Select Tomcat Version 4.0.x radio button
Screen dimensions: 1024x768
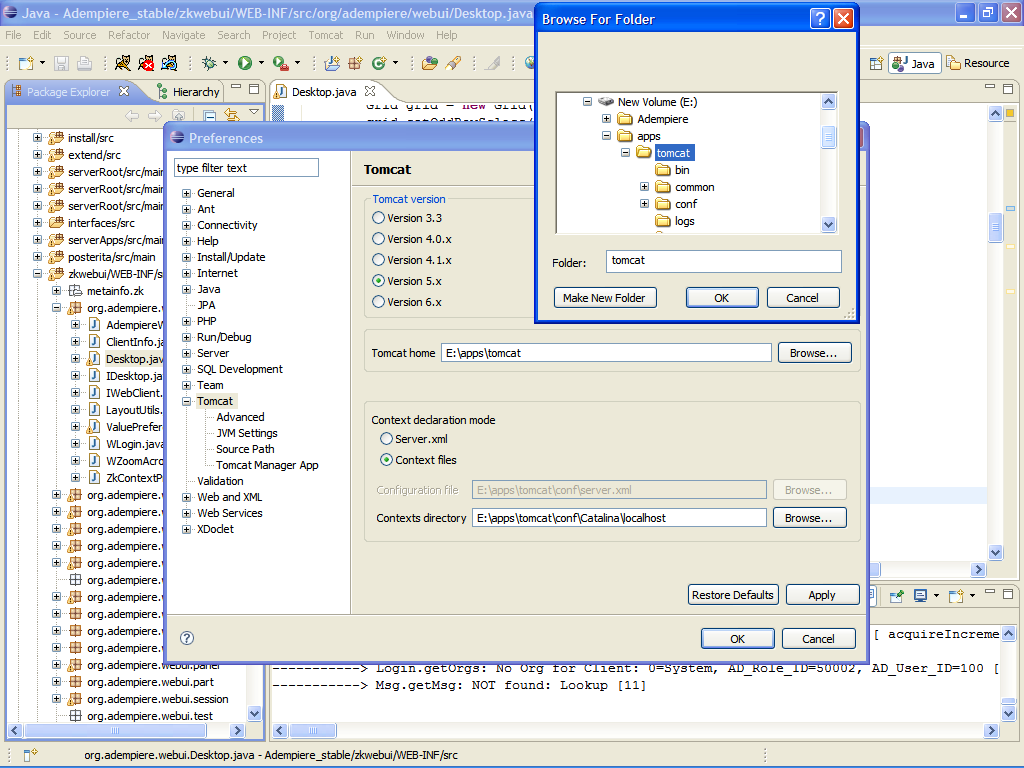(378, 238)
